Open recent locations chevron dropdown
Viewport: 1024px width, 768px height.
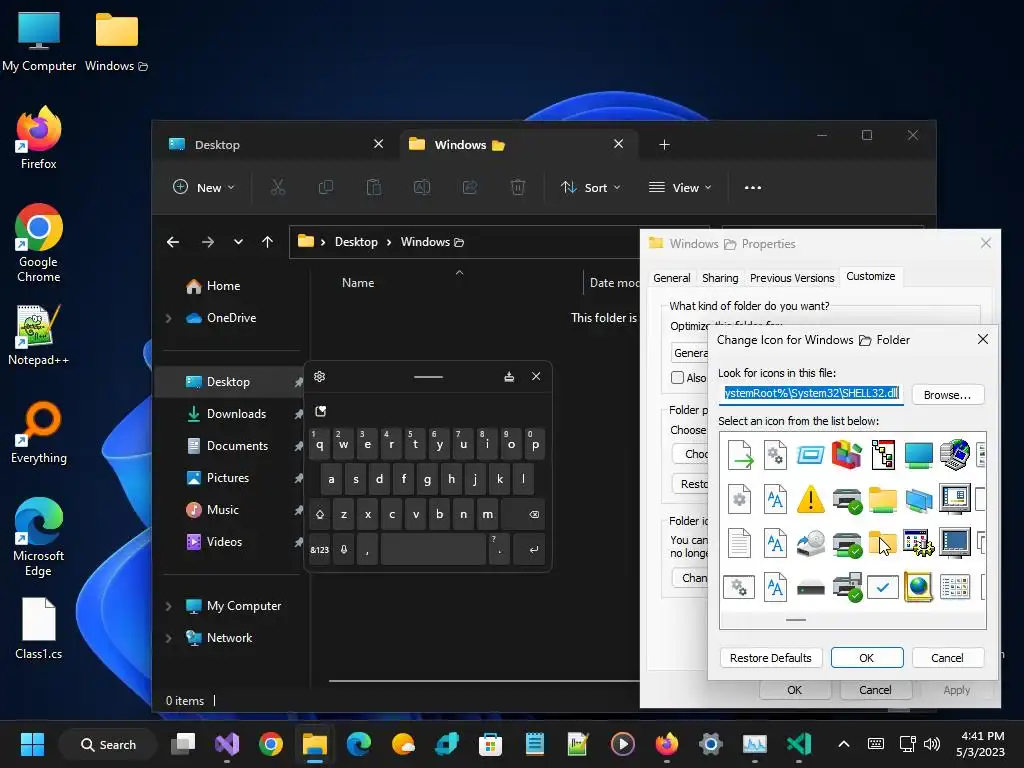[238, 242]
